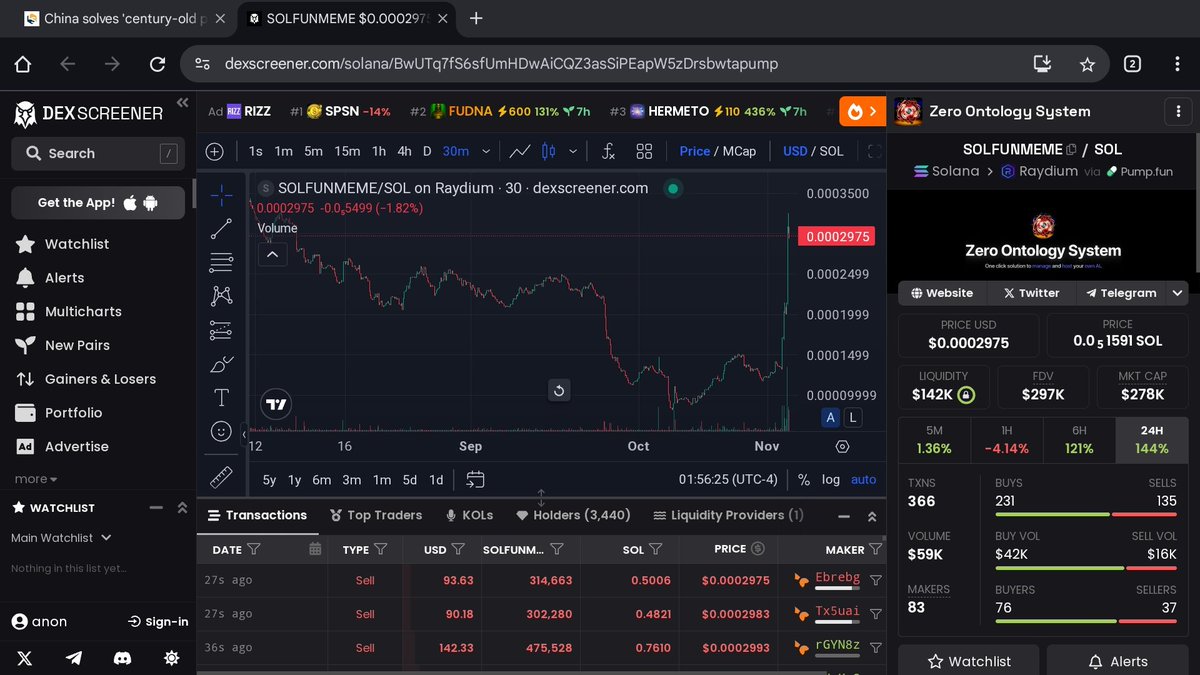The image size is (1200, 675).
Task: Toggle price column USD/SOL switch
Action: click(757, 549)
